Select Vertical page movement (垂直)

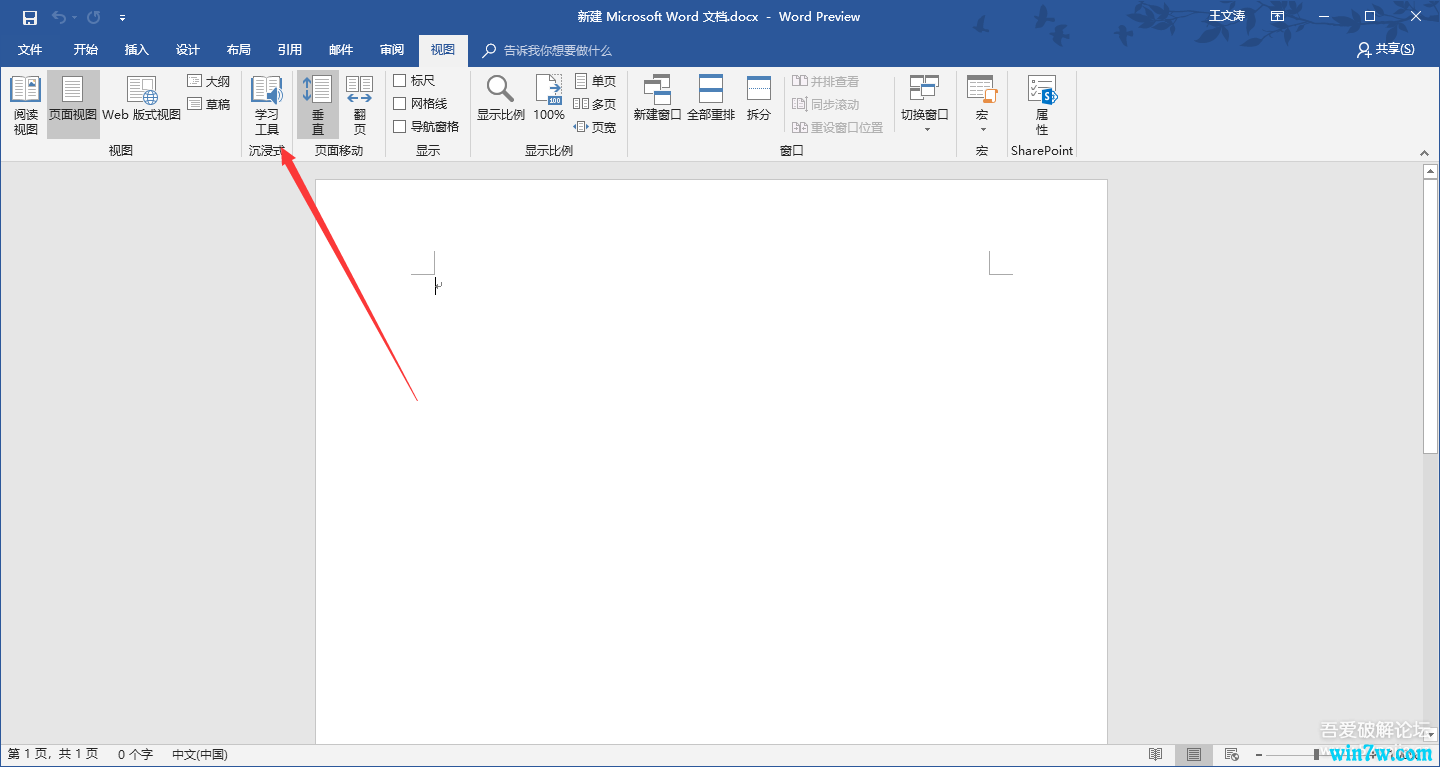318,105
